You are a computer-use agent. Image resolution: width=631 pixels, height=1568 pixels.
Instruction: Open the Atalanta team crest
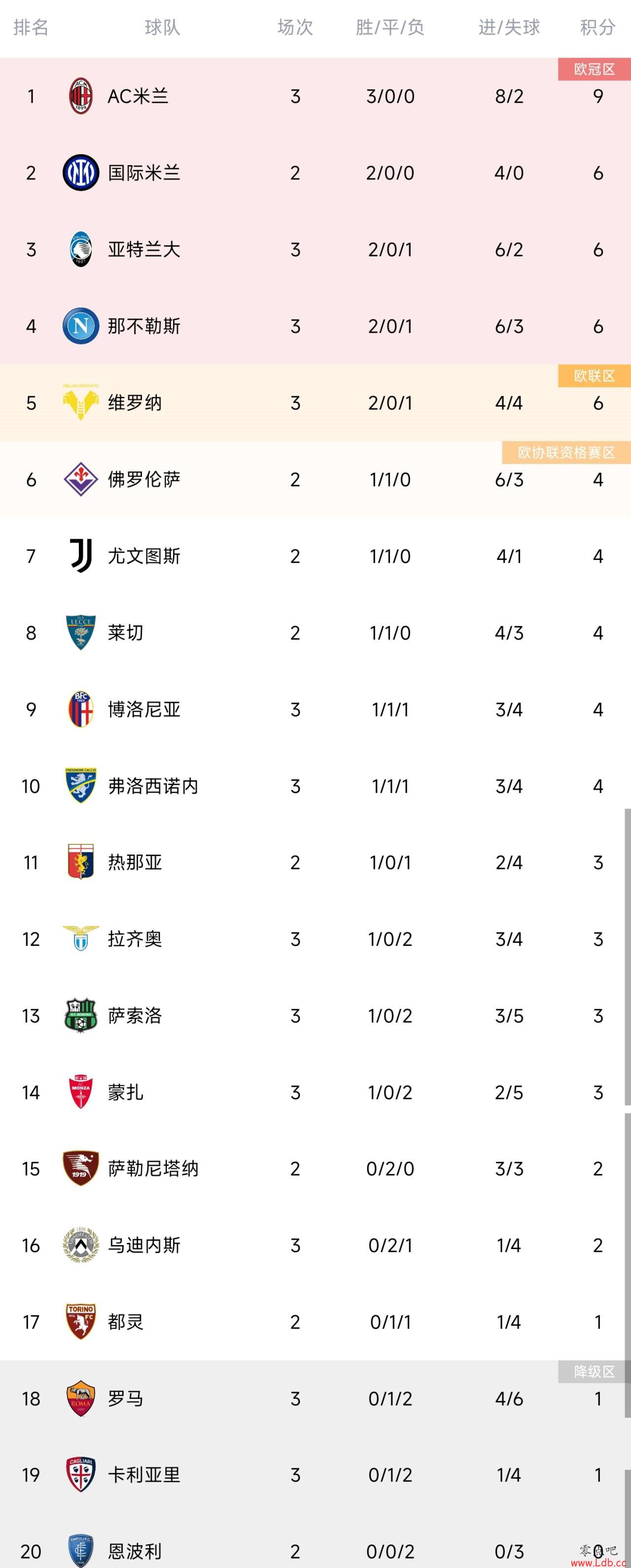pos(81,249)
